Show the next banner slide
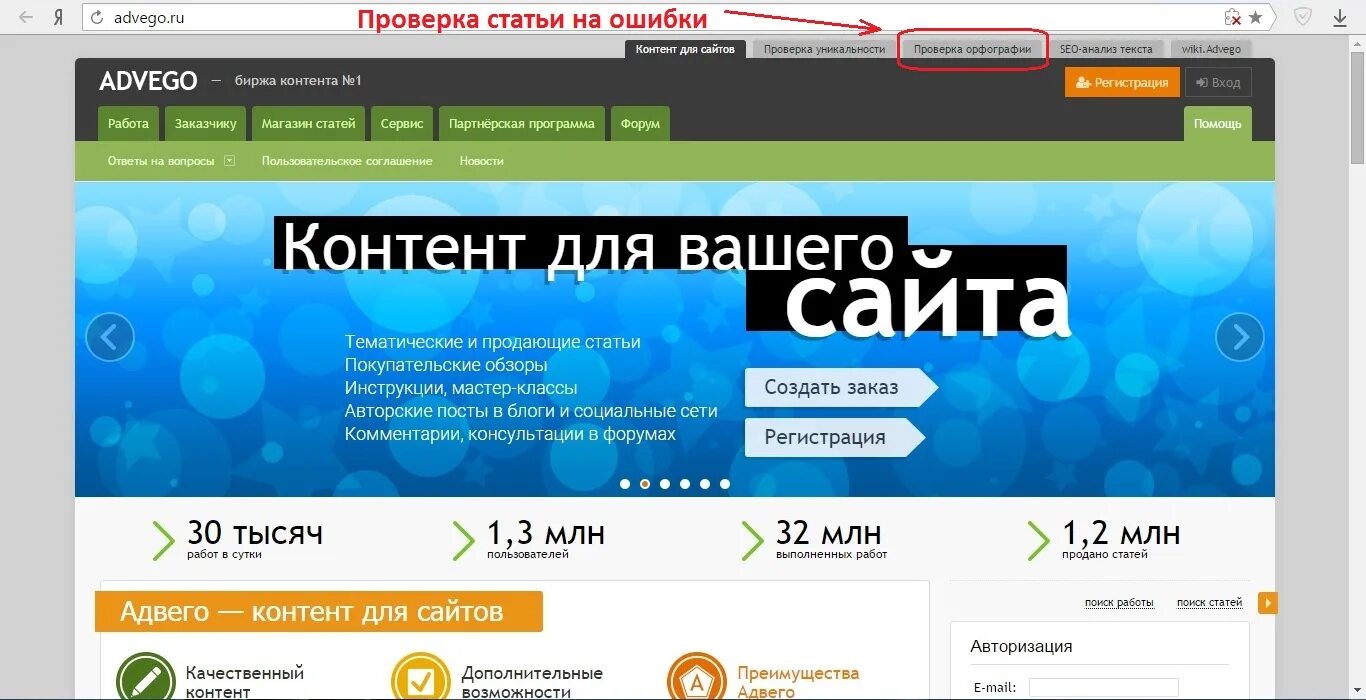1366x700 pixels. click(1240, 337)
